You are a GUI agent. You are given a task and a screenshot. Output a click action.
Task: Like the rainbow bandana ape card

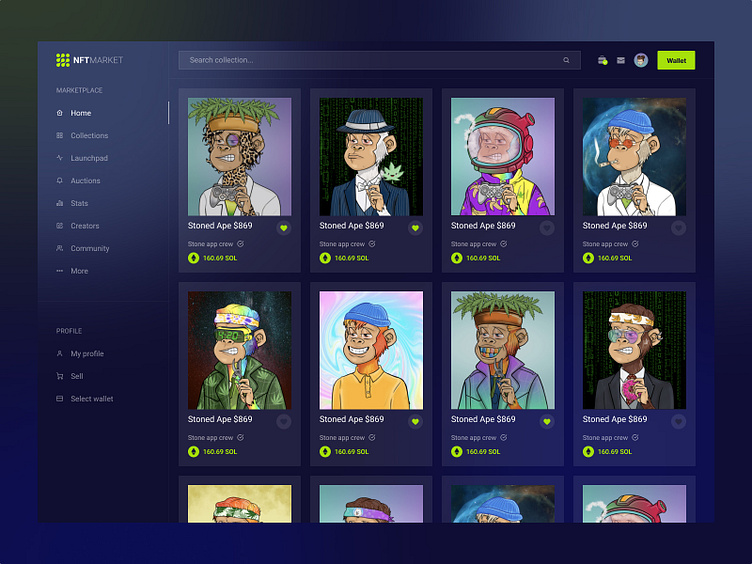coord(284,422)
